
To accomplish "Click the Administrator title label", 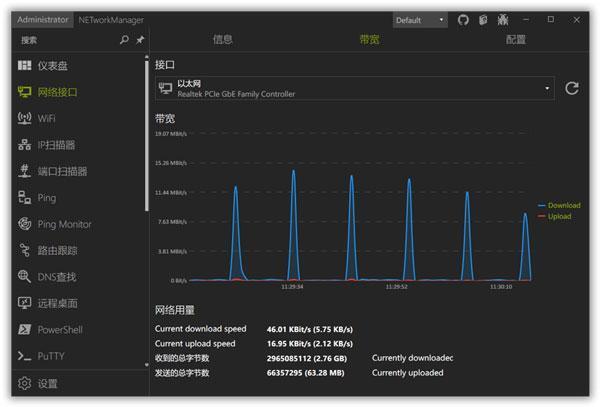I will 42,20.
